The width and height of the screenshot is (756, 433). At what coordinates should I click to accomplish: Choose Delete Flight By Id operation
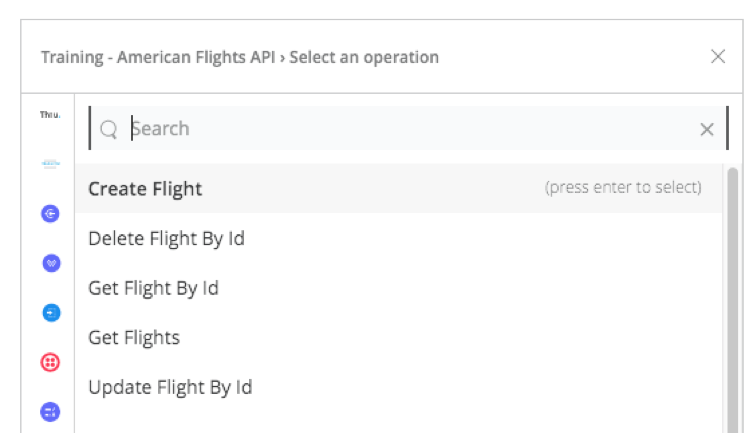[398, 238]
